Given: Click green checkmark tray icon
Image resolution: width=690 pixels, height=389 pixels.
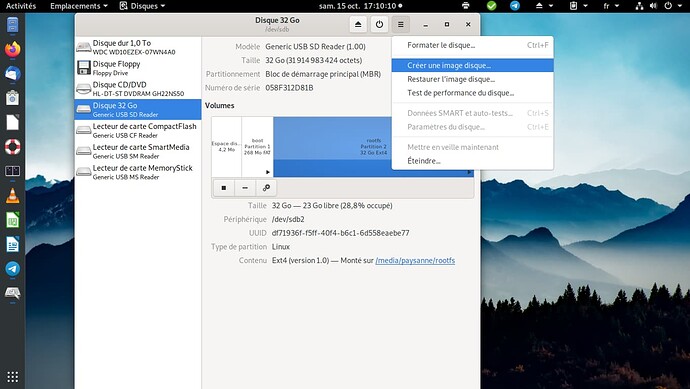Looking at the screenshot, I should click(x=492, y=6).
